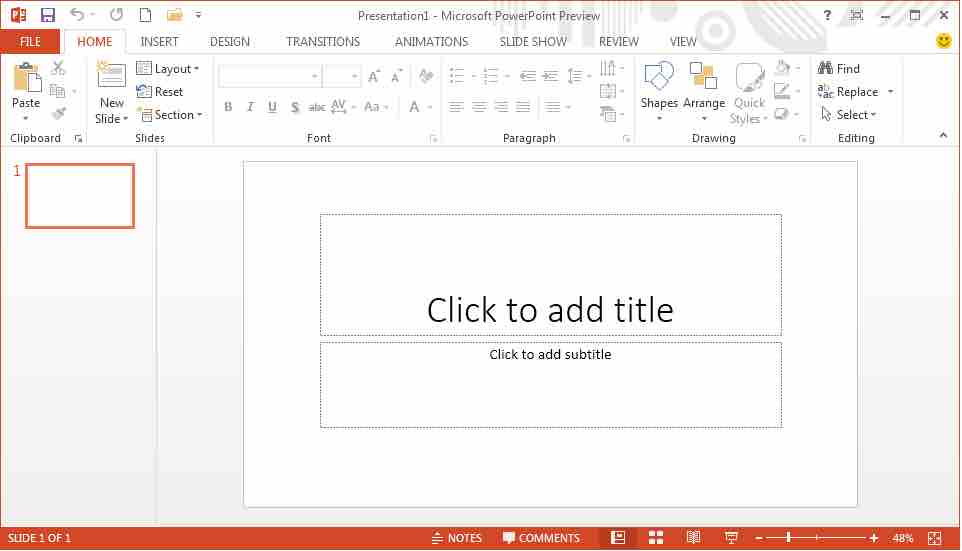Image resolution: width=962 pixels, height=551 pixels.
Task: Toggle Italic text formatting
Action: click(250, 107)
